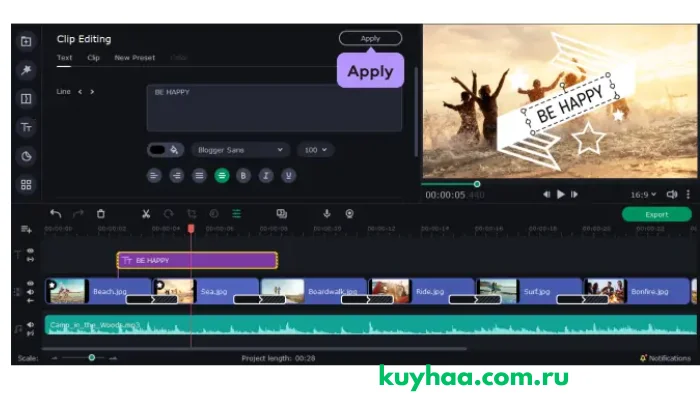Select the Beach.jpg clip on timeline
The height and width of the screenshot is (394, 700).
click(x=98, y=291)
